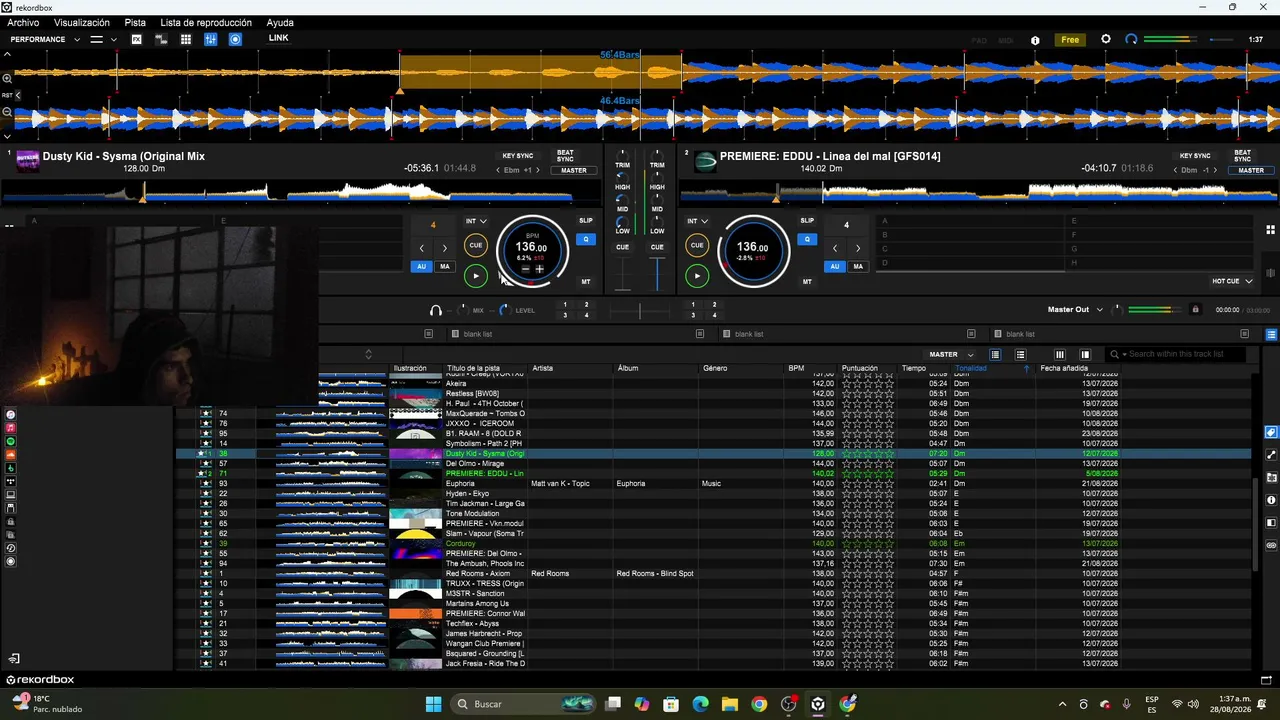This screenshot has width=1280, height=720.
Task: Open rekordbox settings gear
Action: (x=1106, y=39)
